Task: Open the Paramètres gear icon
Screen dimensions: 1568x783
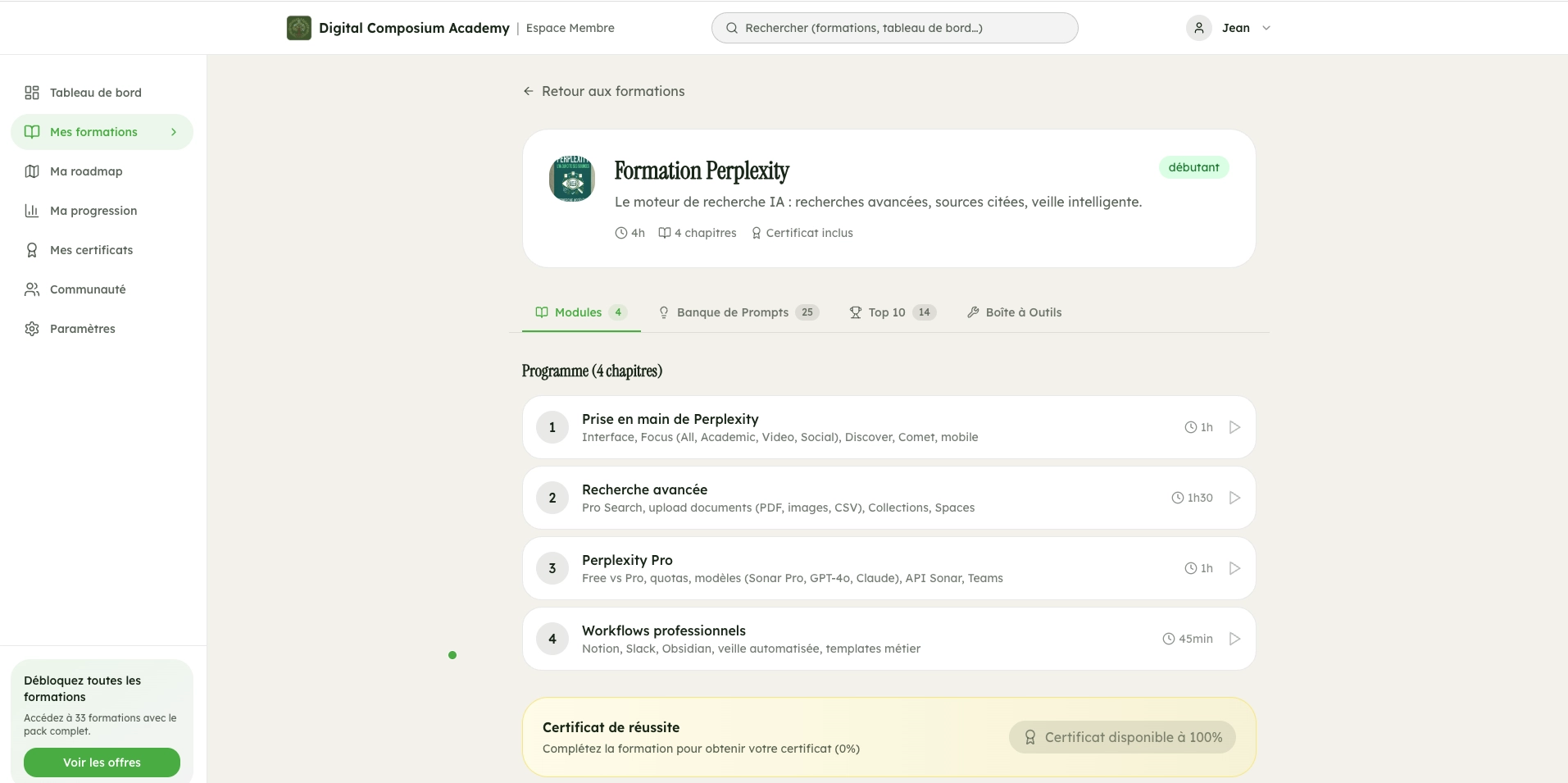Action: pos(31,328)
